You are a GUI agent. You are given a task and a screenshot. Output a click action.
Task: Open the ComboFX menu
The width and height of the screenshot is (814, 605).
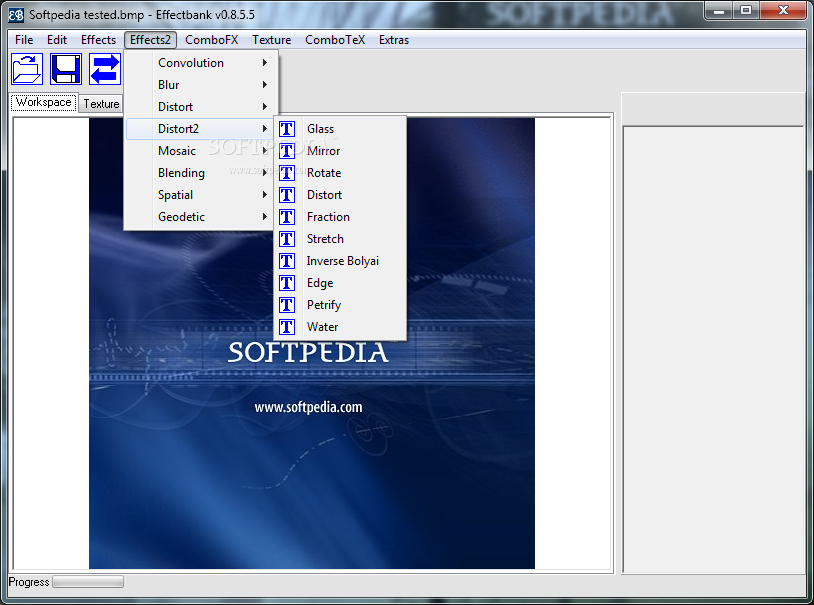tap(211, 40)
